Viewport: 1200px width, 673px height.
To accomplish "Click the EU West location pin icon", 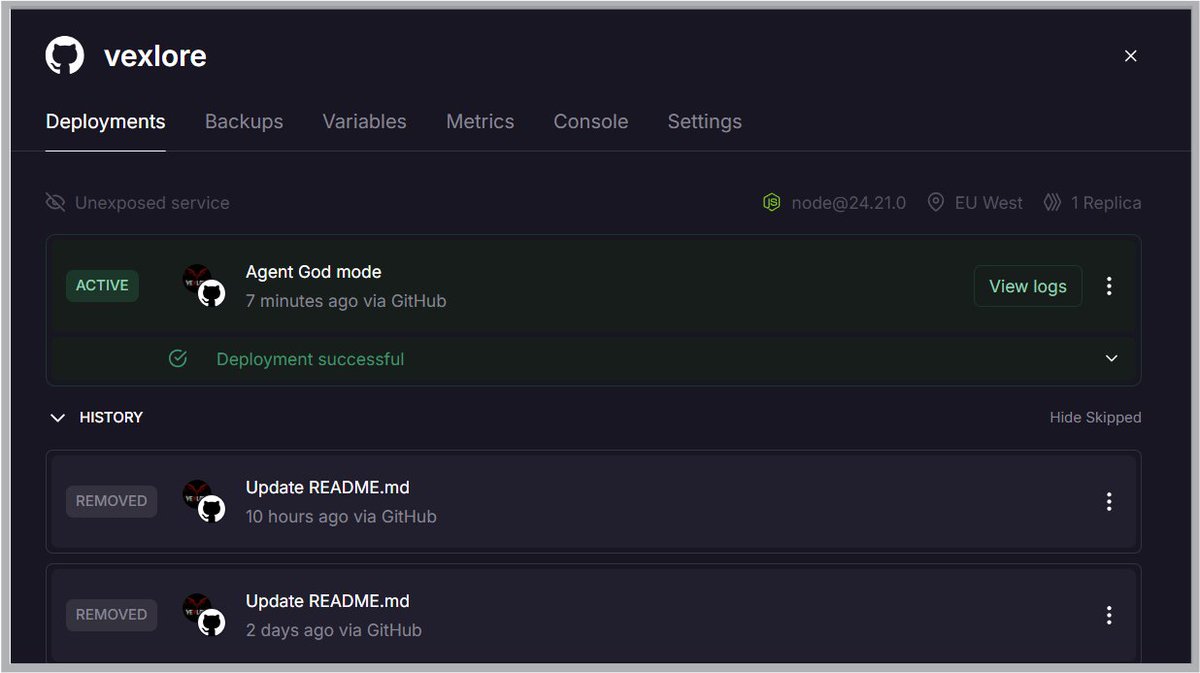I will (936, 203).
